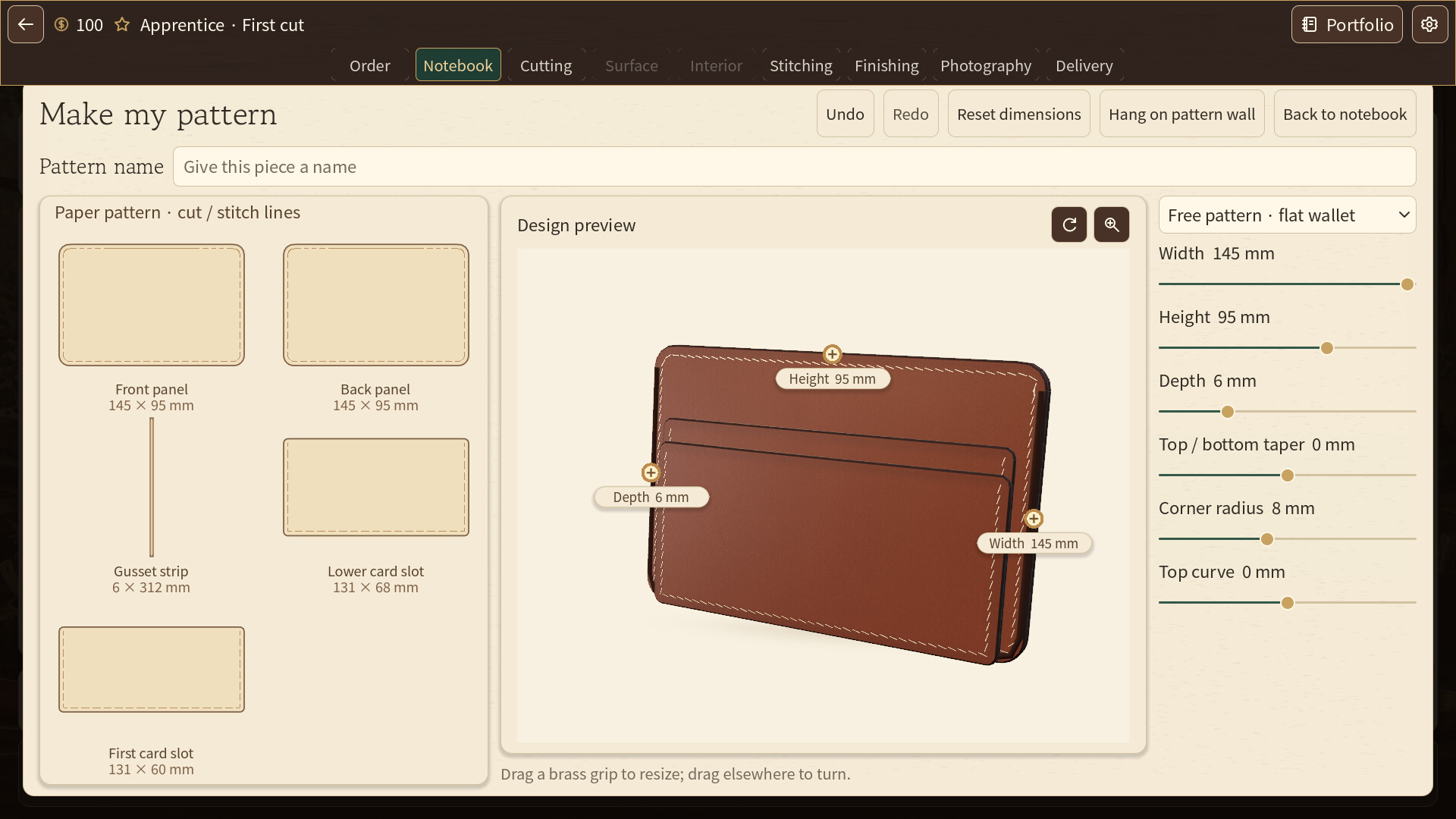Go to the Delivery tab
The image size is (1456, 819).
click(x=1084, y=65)
